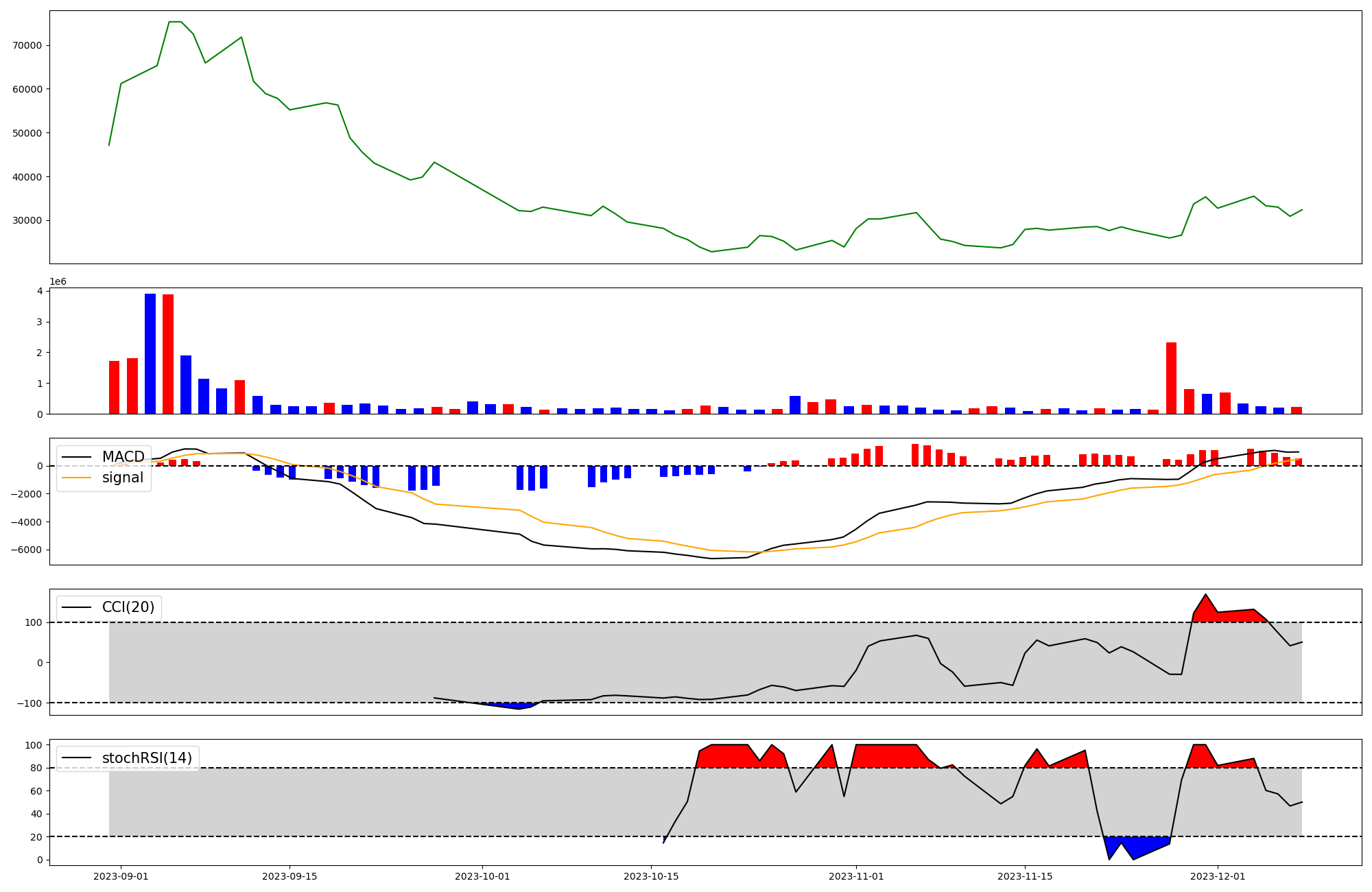
Task: Click the 2023-10-15 date label
Action: point(651,876)
